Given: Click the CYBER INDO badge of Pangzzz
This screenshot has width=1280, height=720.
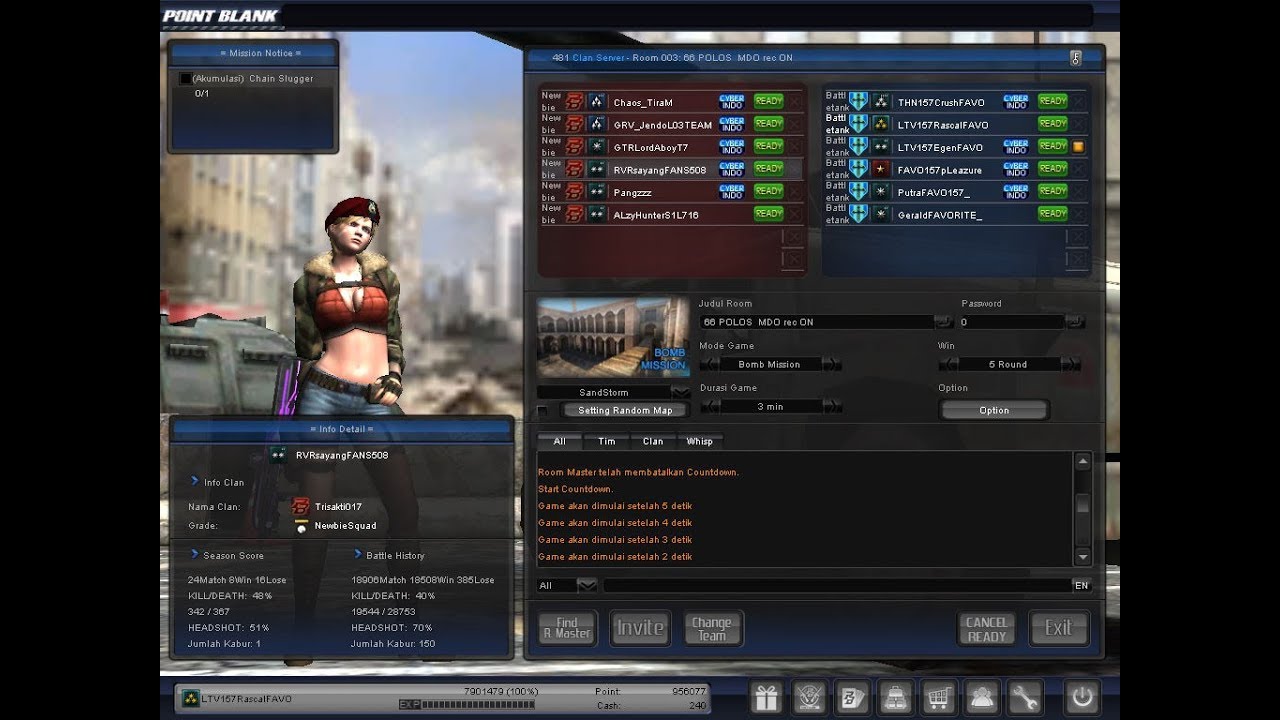Looking at the screenshot, I should point(732,191).
